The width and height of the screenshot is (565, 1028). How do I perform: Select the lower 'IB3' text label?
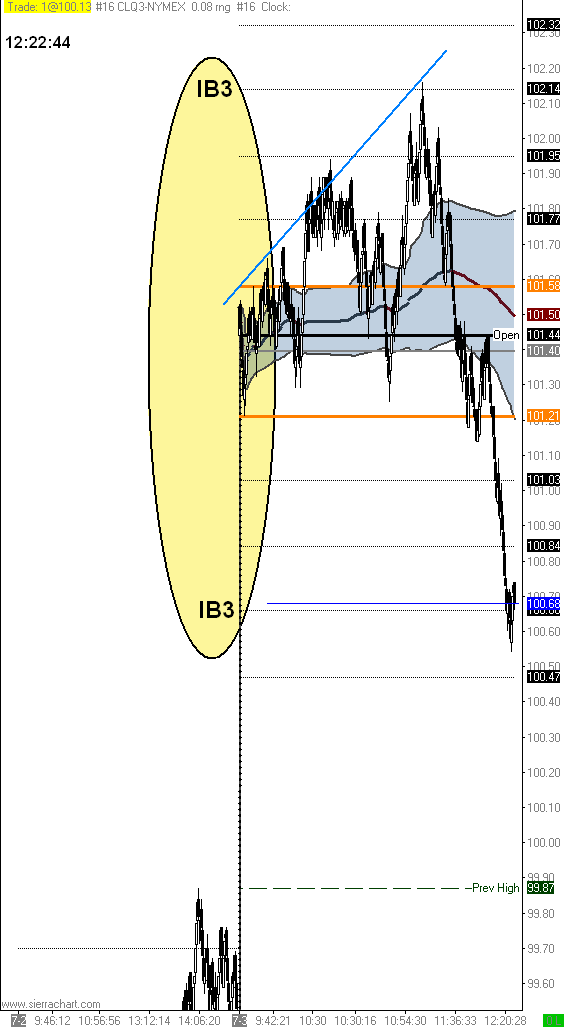tap(216, 610)
